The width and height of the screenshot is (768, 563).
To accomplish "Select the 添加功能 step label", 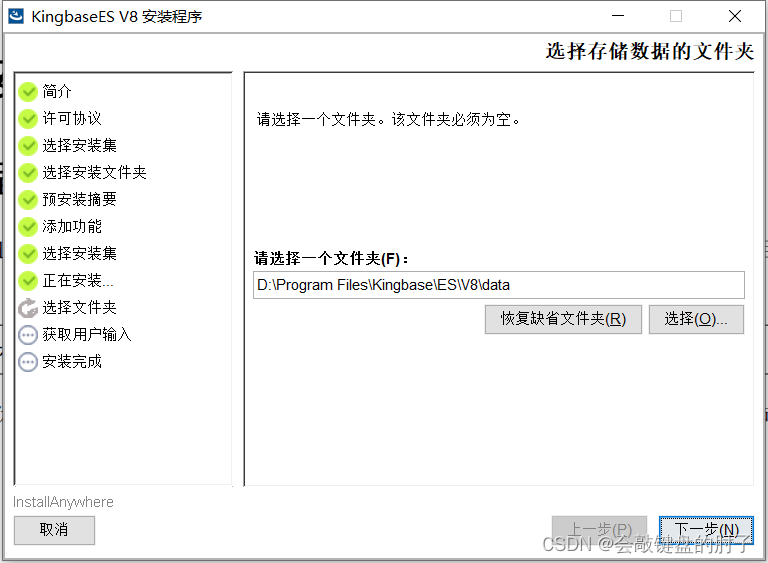I will 72,226.
